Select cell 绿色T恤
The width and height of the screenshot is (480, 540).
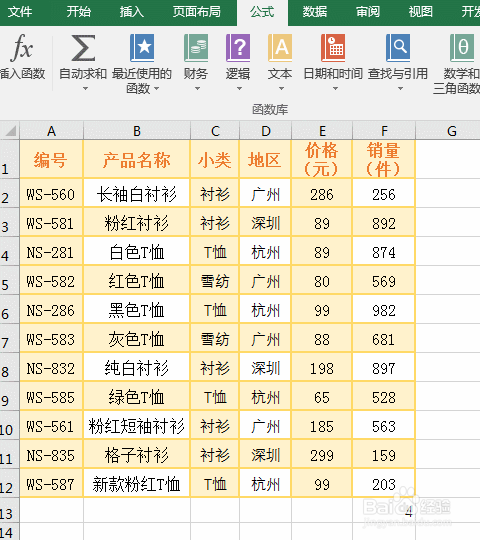137,396
